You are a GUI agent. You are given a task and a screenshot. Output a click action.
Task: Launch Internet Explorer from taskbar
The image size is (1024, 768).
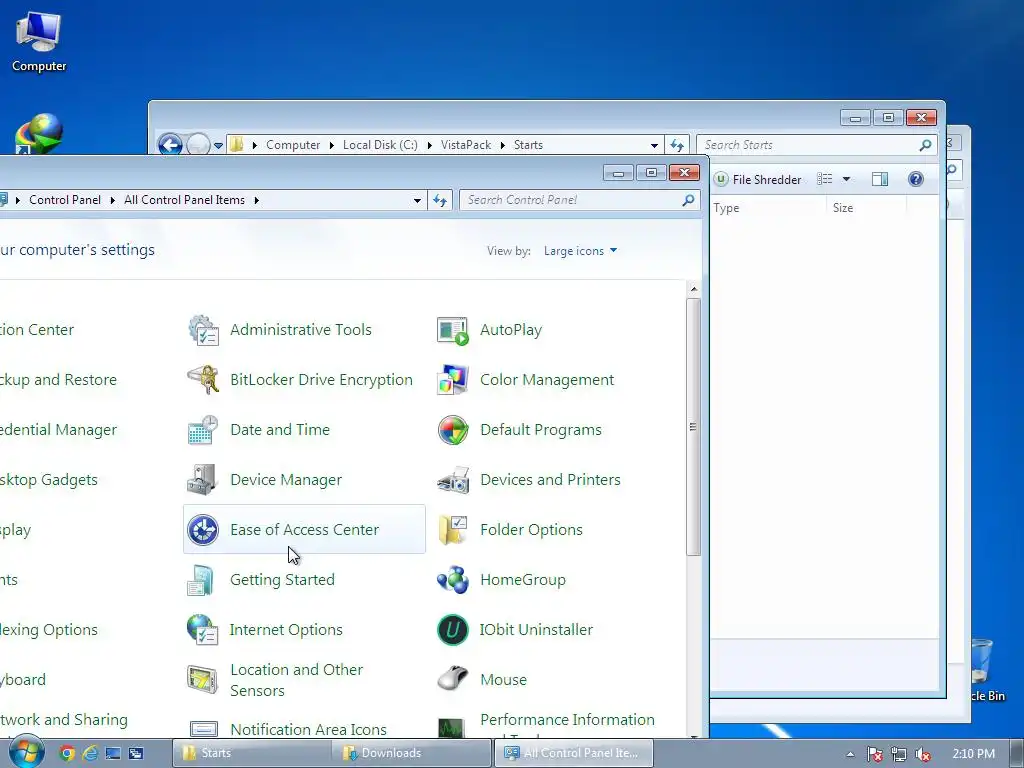coord(89,753)
